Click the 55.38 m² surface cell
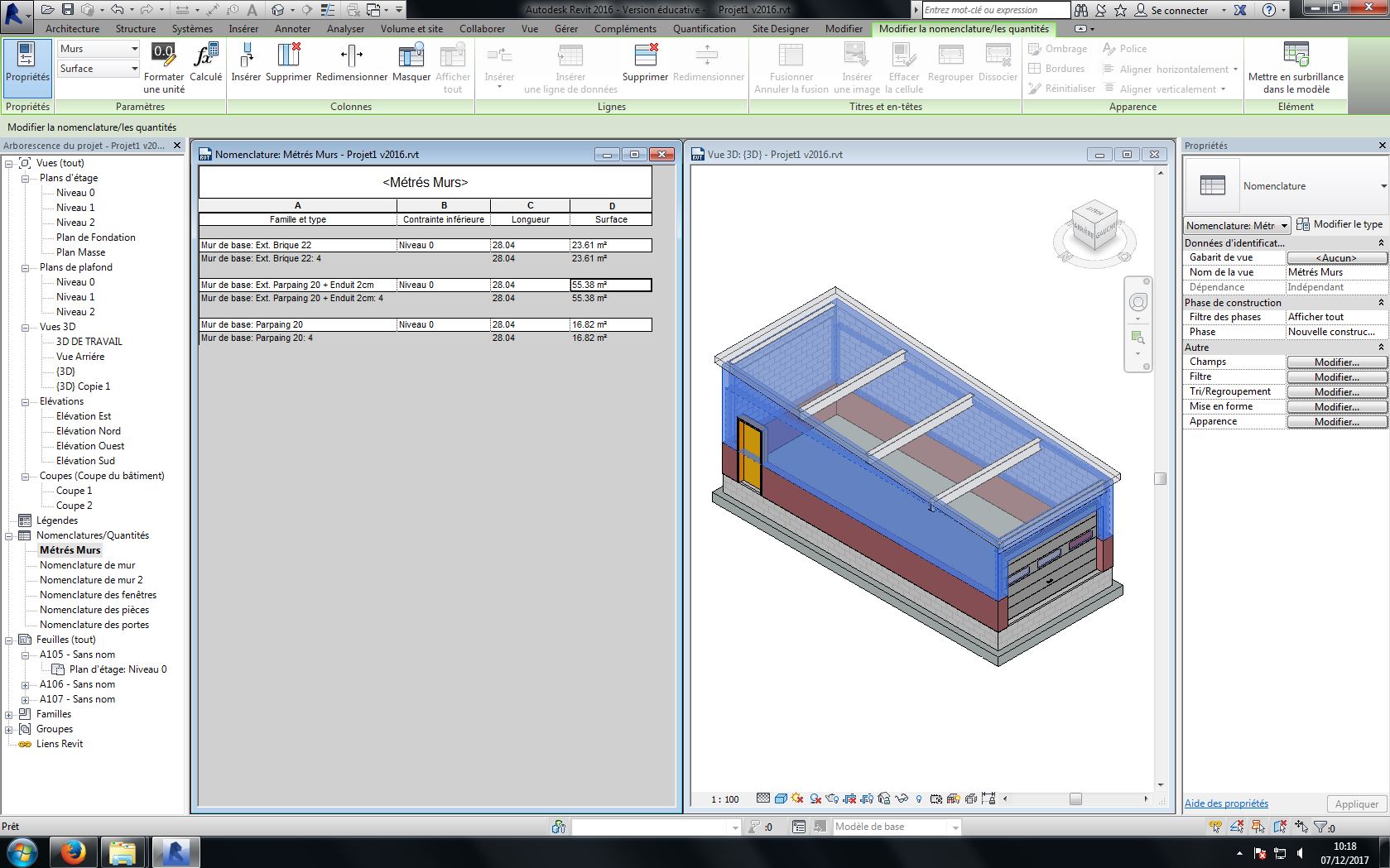Image resolution: width=1390 pixels, height=868 pixels. click(x=610, y=285)
